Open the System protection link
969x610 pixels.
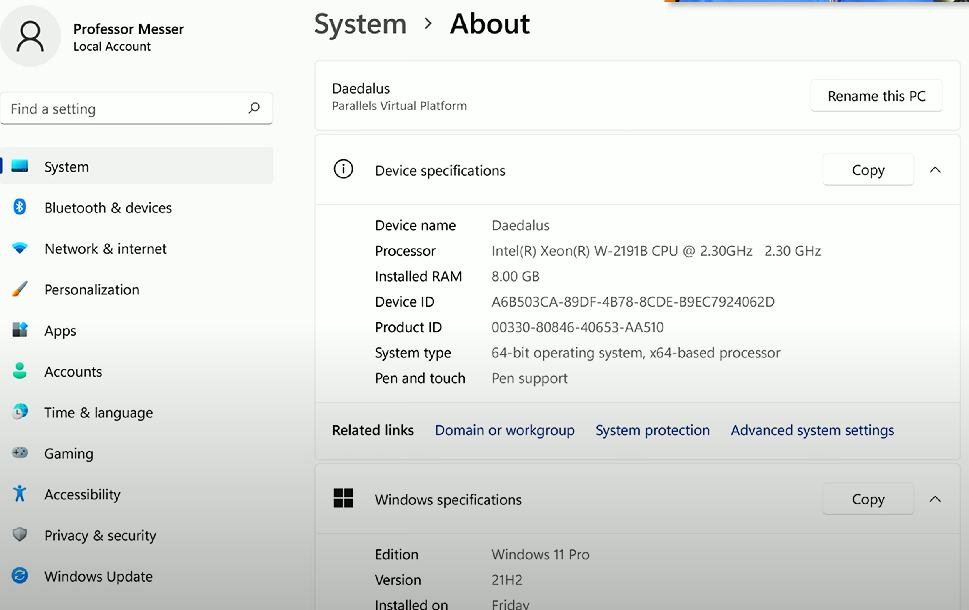click(x=653, y=430)
